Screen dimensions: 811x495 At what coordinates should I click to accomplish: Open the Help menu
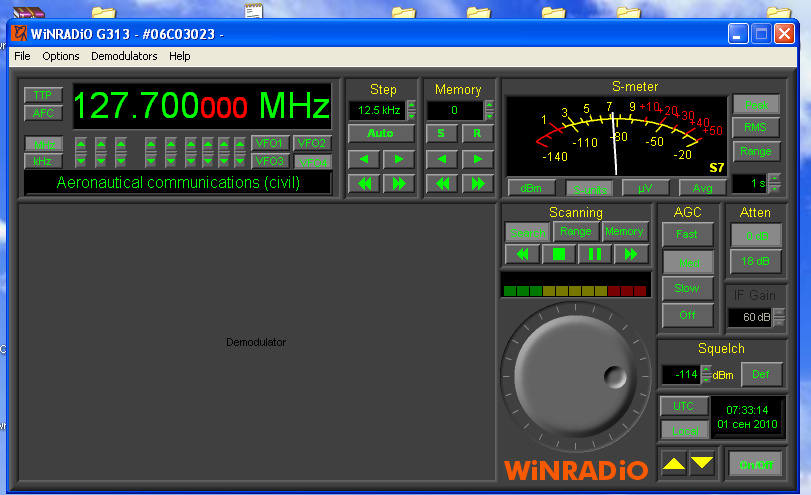[179, 56]
